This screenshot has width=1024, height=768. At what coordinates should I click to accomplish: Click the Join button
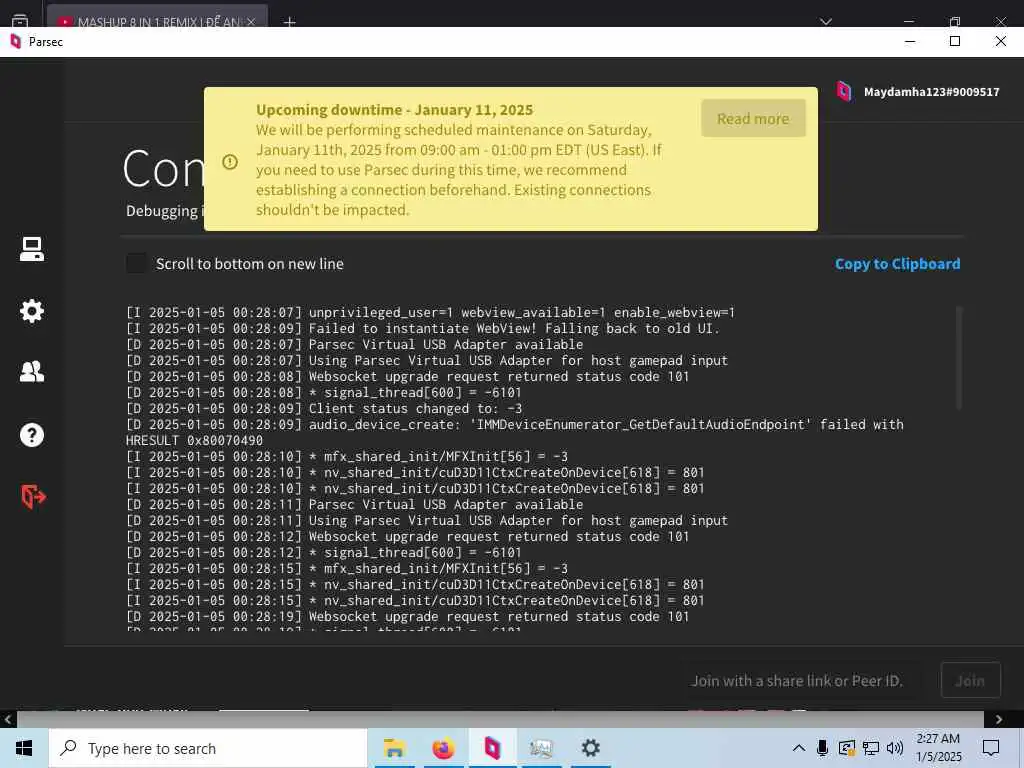point(970,680)
